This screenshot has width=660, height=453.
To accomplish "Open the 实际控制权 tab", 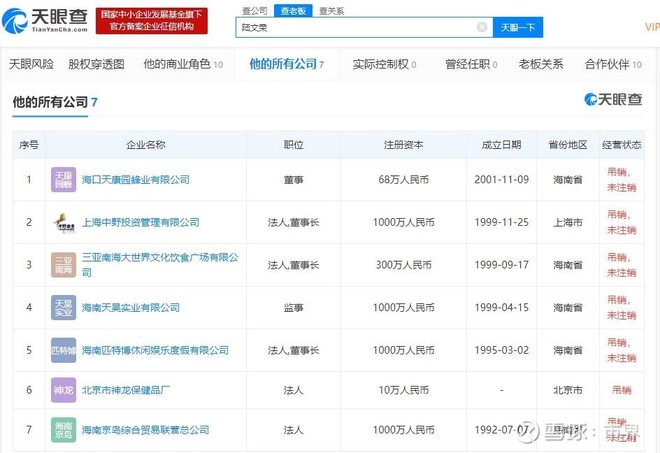I will pos(384,64).
